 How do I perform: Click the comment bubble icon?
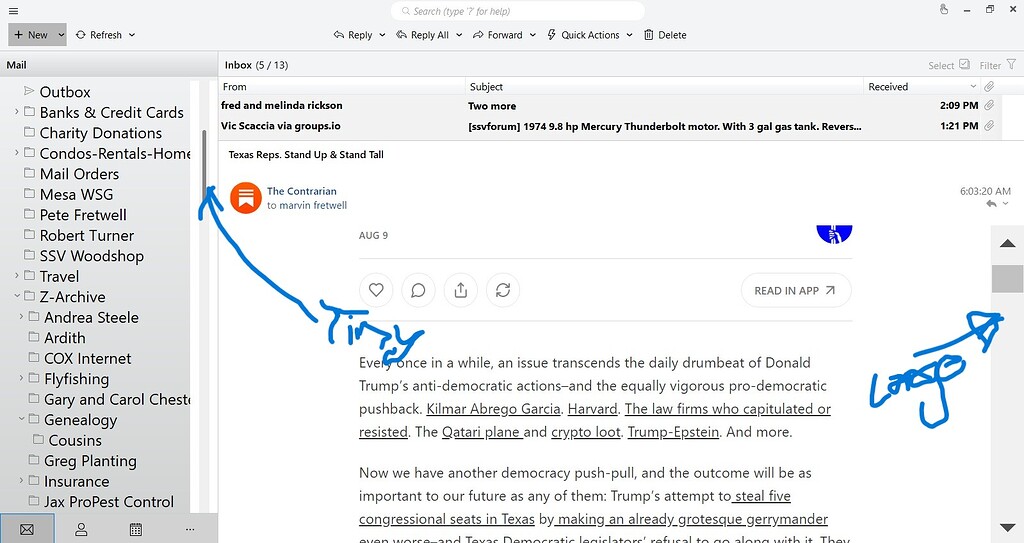[x=419, y=290]
